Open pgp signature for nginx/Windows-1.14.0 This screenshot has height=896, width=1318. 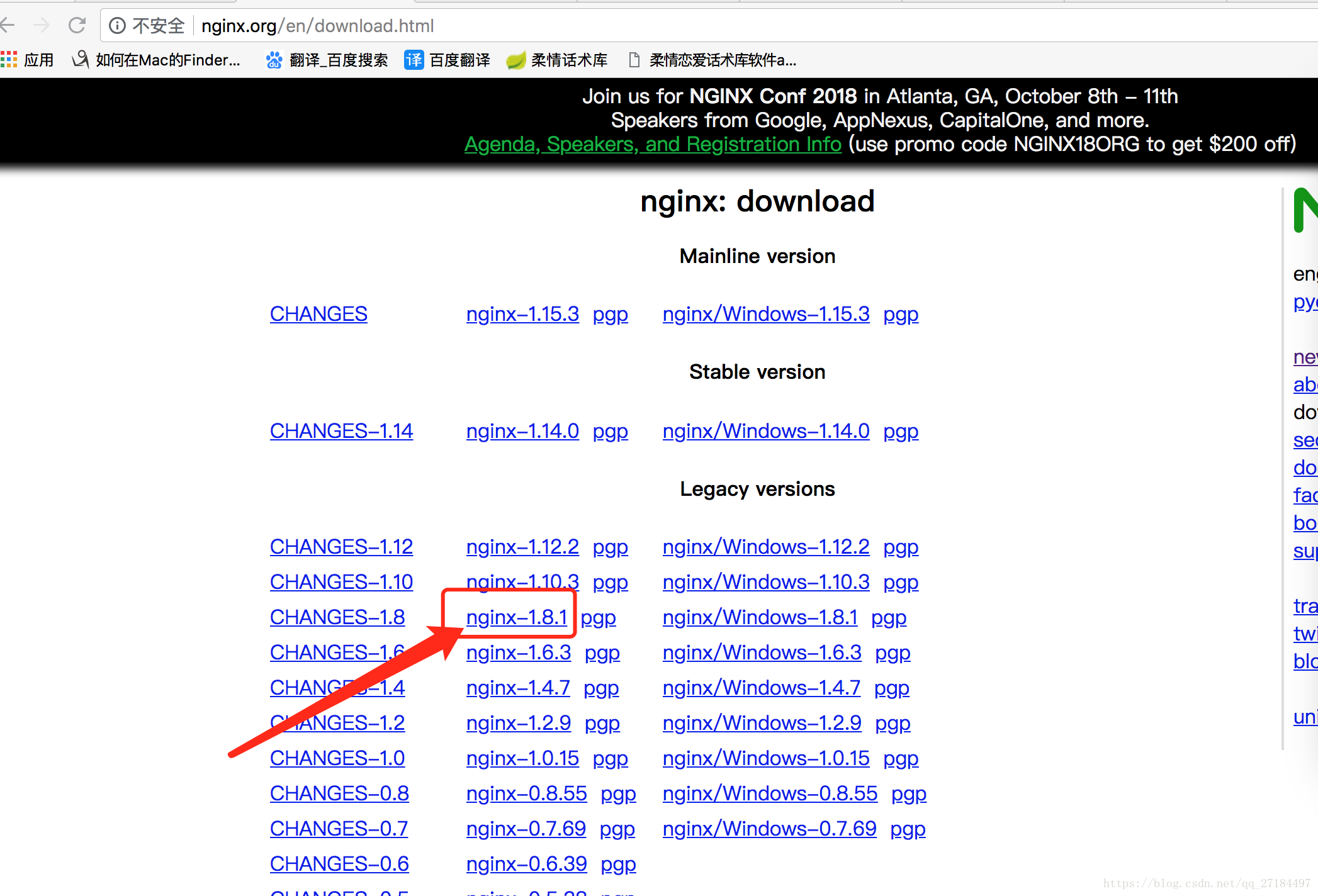click(901, 432)
